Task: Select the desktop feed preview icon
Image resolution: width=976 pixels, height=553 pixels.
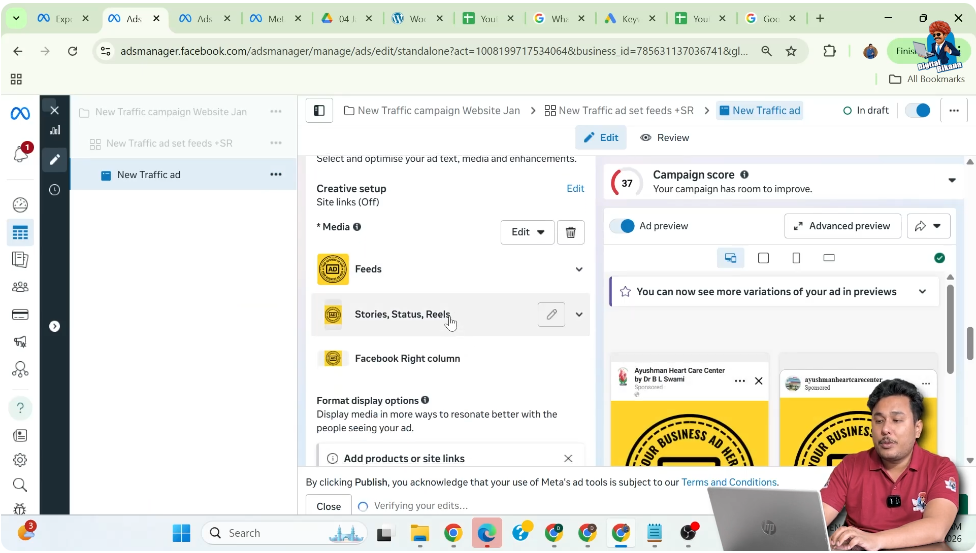Action: (x=730, y=258)
